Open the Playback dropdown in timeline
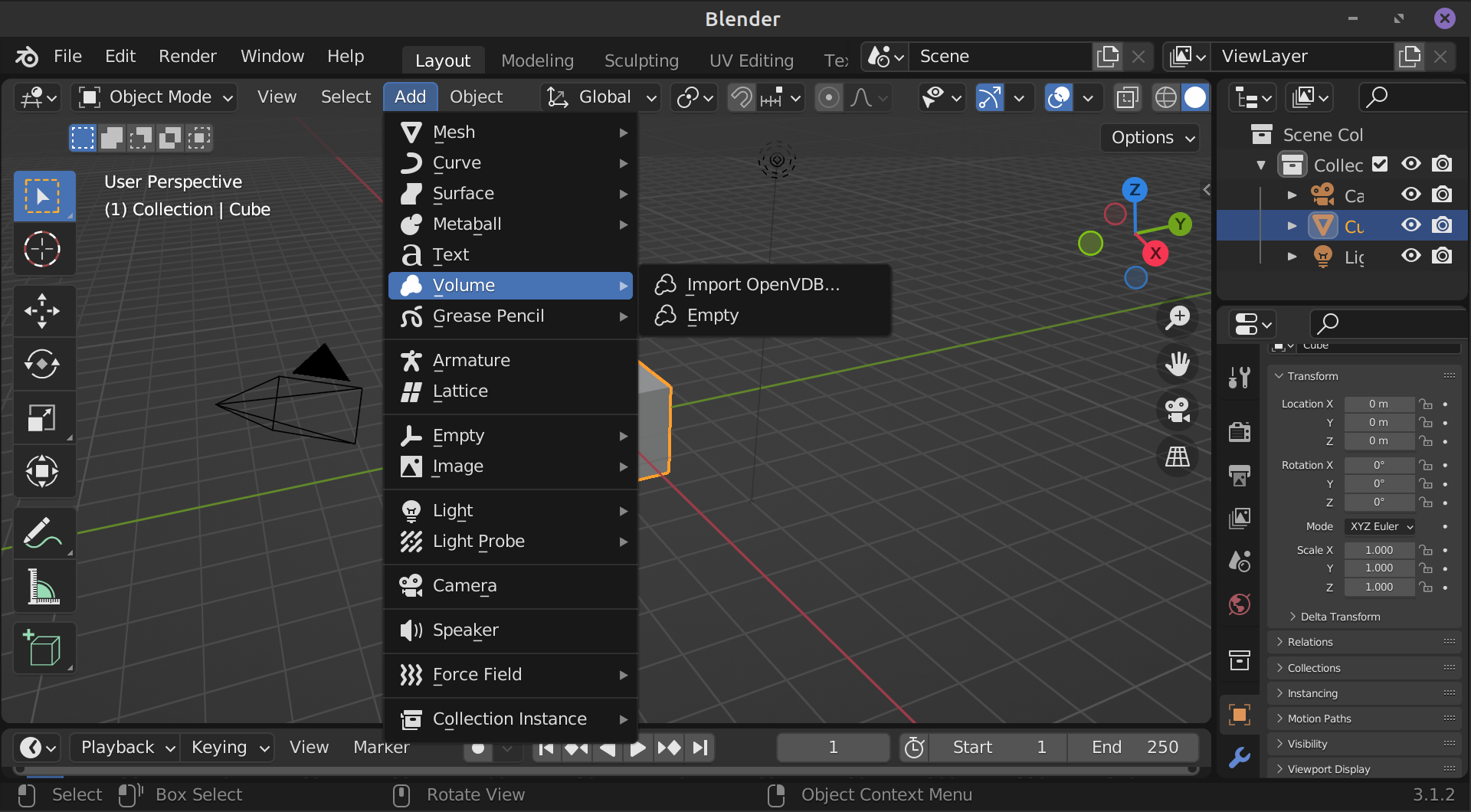Screen dimensions: 1471x812 (125, 748)
